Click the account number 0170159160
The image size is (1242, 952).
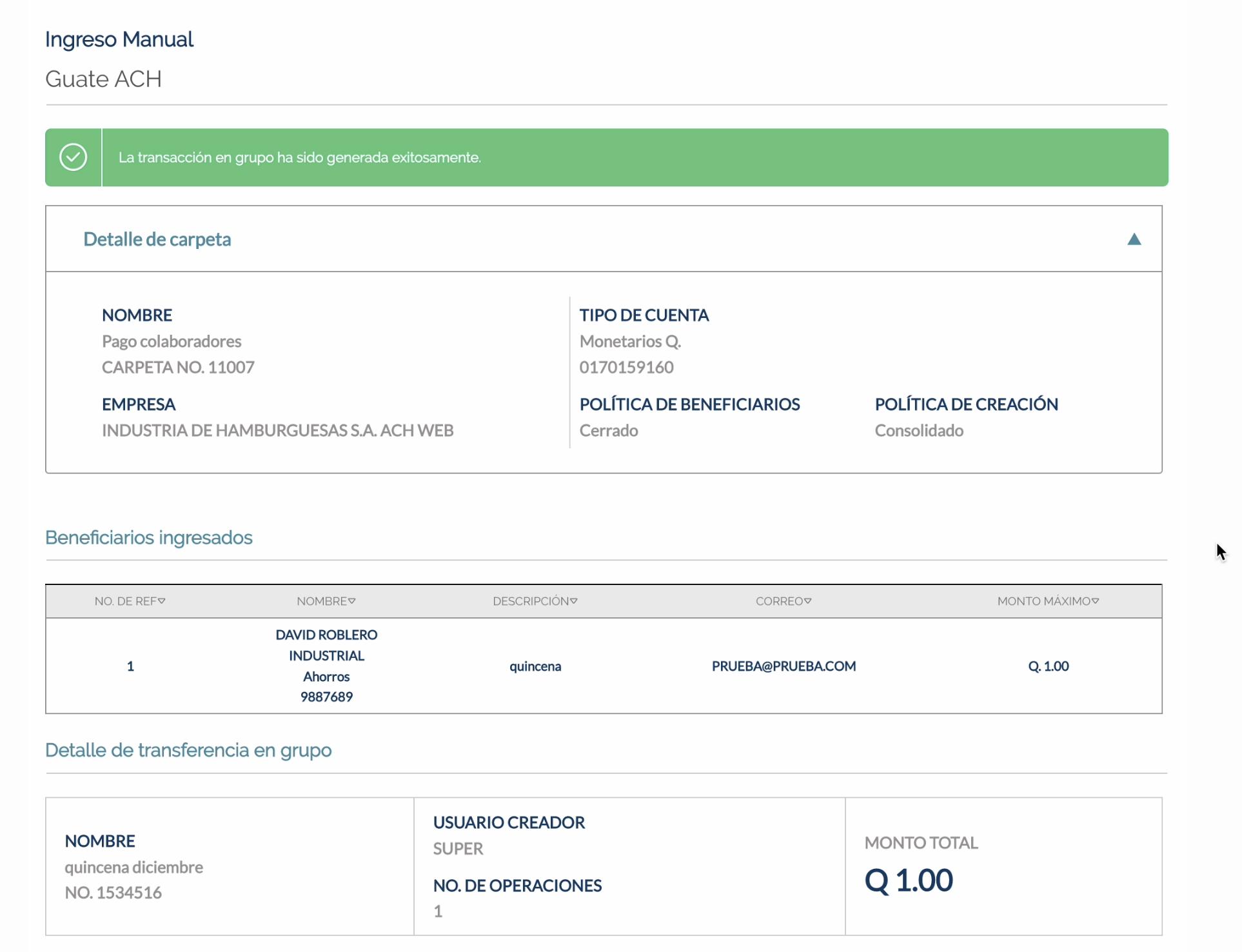(626, 368)
